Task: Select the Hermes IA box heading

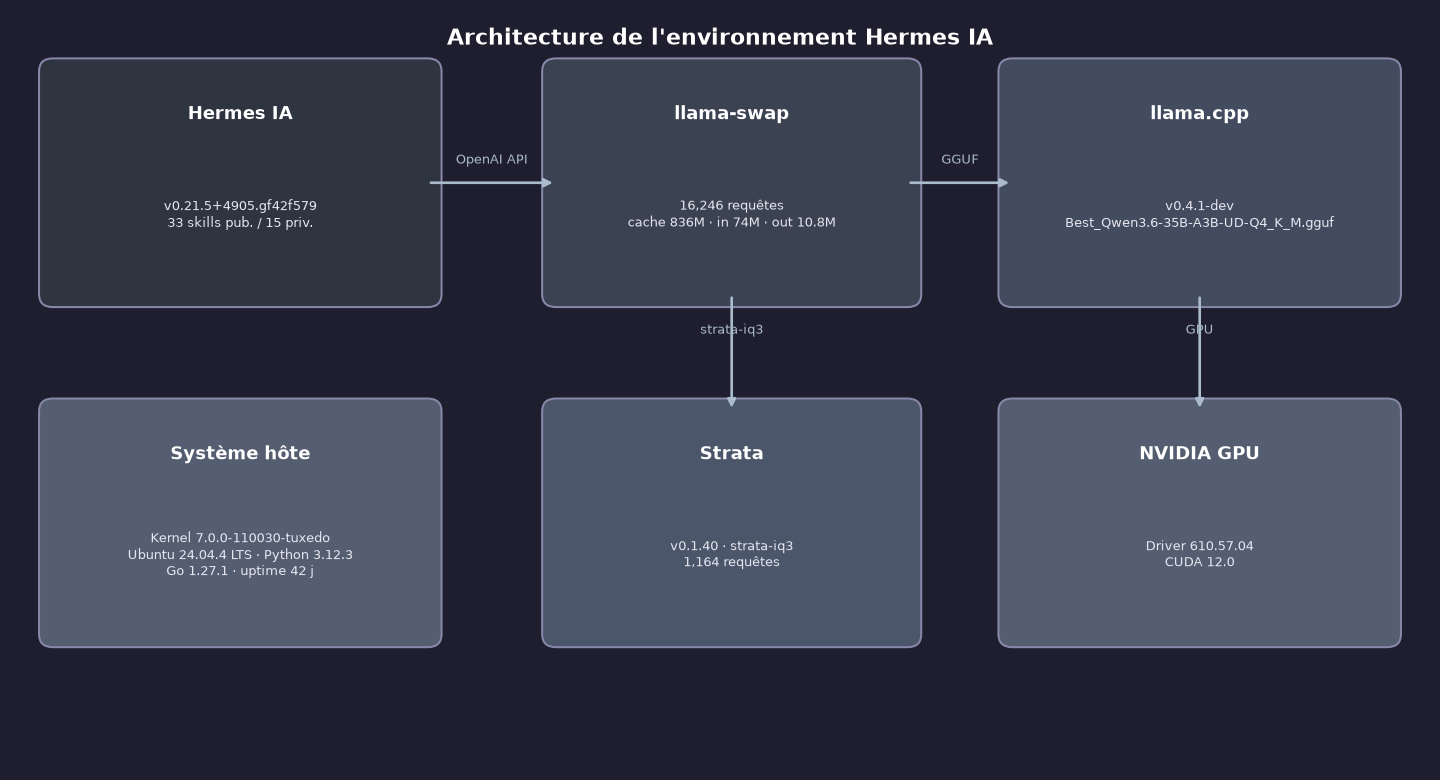Action: (240, 114)
